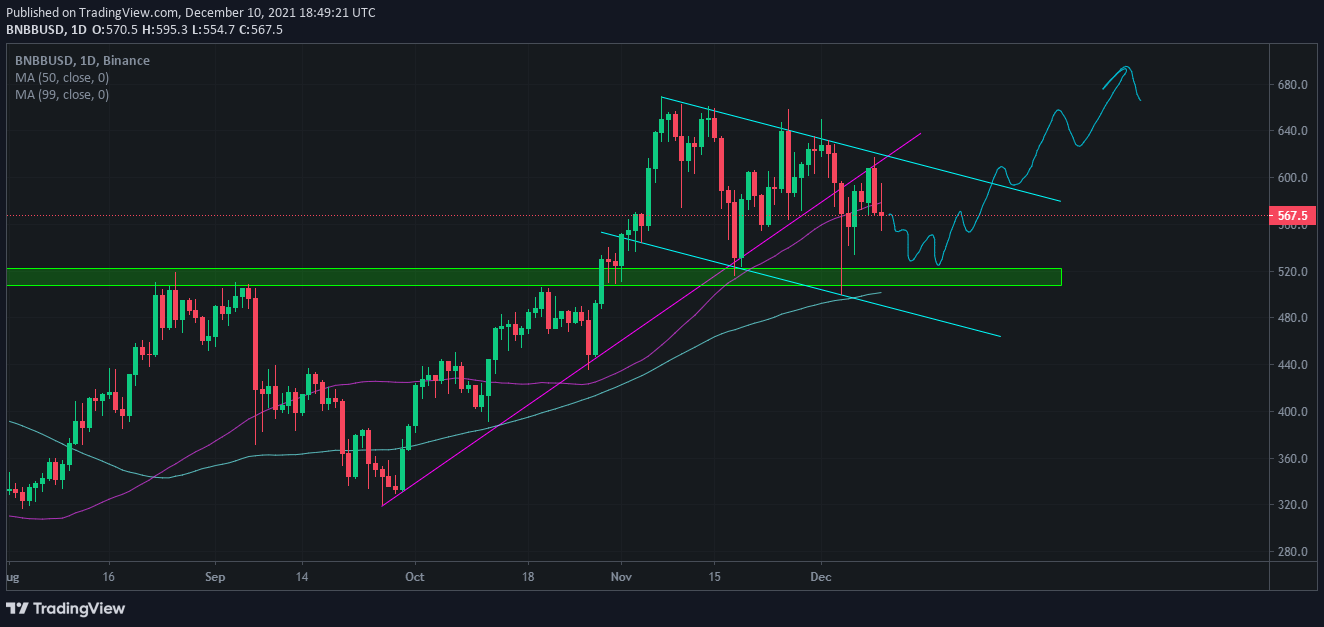Viewport: 1324px width, 627px height.
Task: Click the Dec date label on time axis
Action: tap(821, 577)
